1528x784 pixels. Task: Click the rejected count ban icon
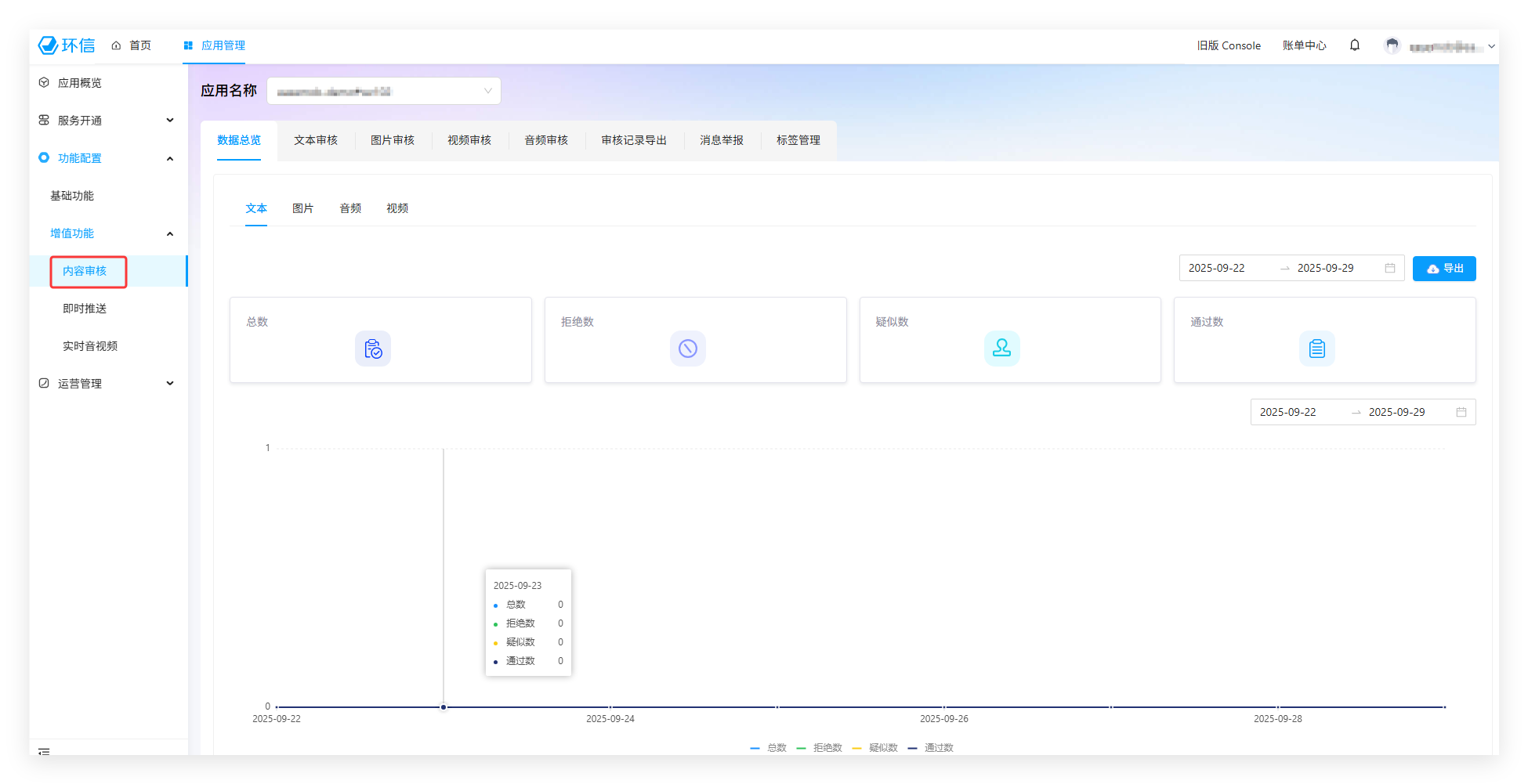[x=687, y=349]
